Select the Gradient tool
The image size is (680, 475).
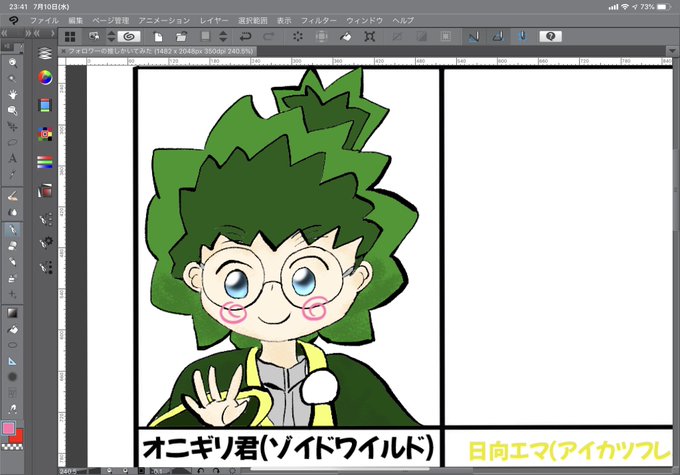coord(13,313)
